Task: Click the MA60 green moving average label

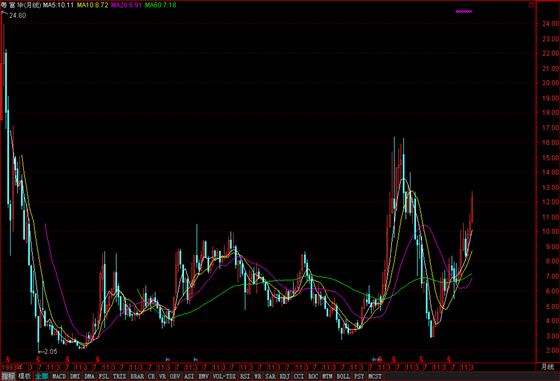Action: 160,5
